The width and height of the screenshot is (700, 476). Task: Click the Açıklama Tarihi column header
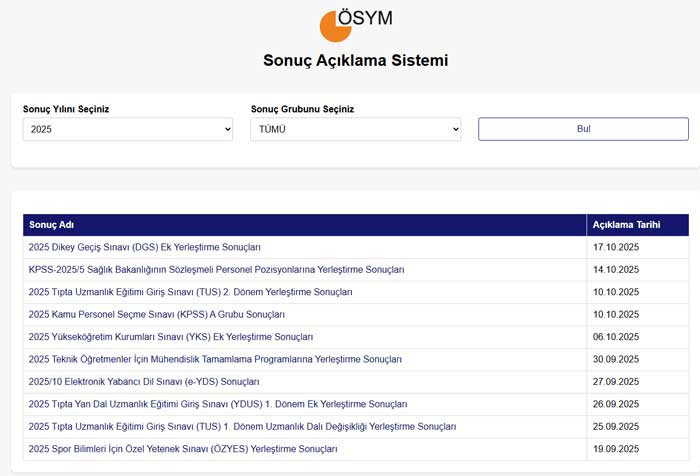pos(626,224)
